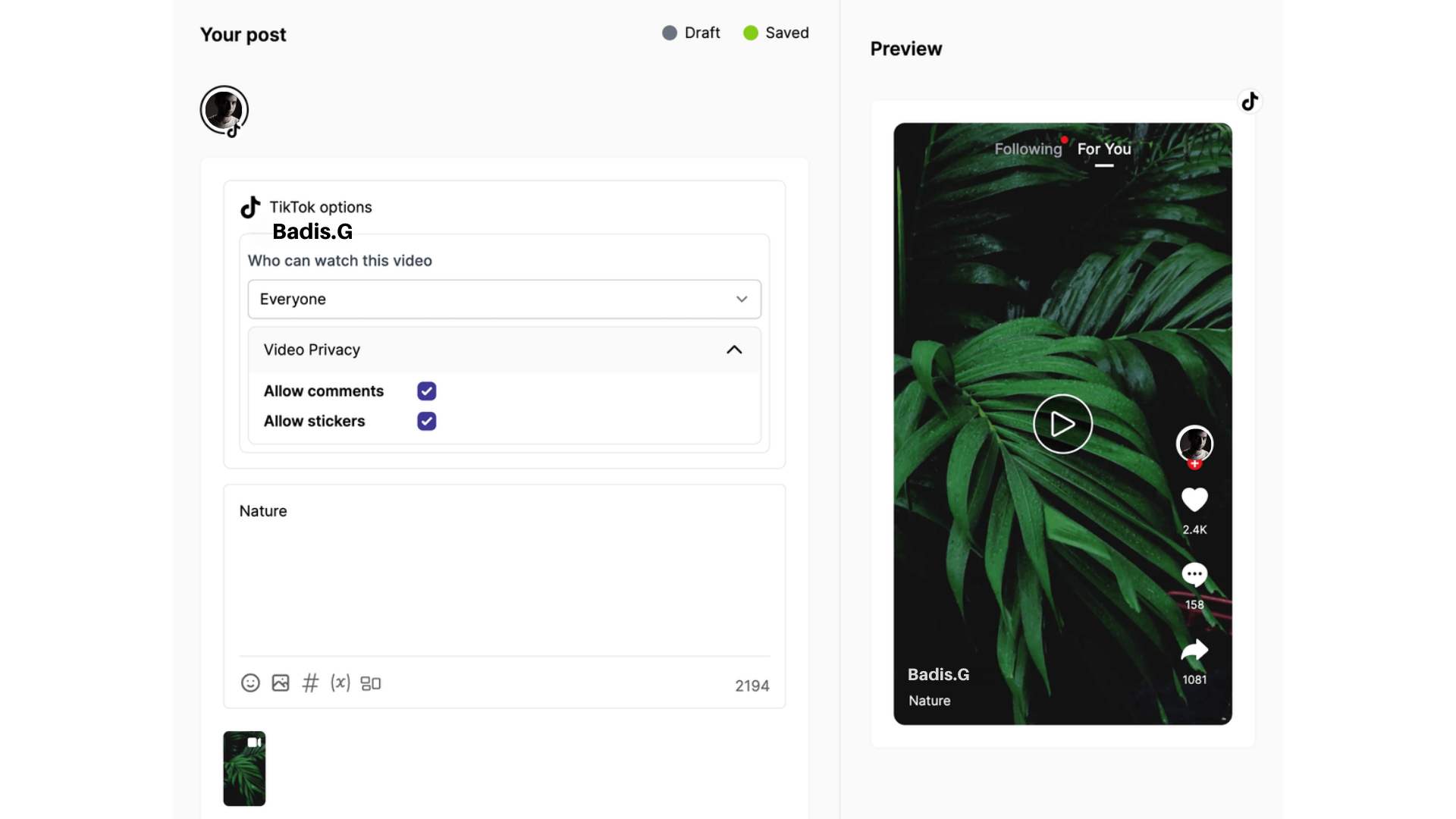Viewport: 1456px width, 819px height.
Task: Click the emoji icon in caption toolbar
Action: coord(249,682)
